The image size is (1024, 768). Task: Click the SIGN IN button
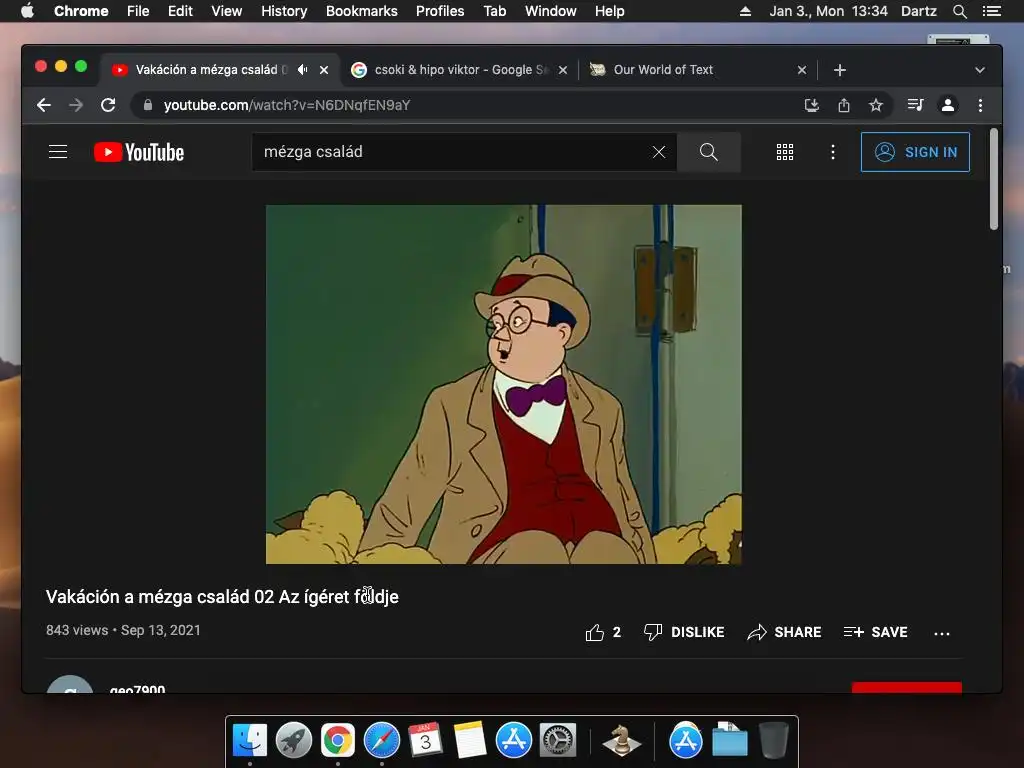915,152
